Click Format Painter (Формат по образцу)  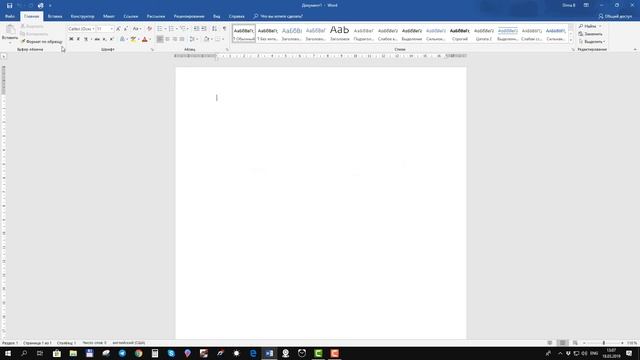42,42
